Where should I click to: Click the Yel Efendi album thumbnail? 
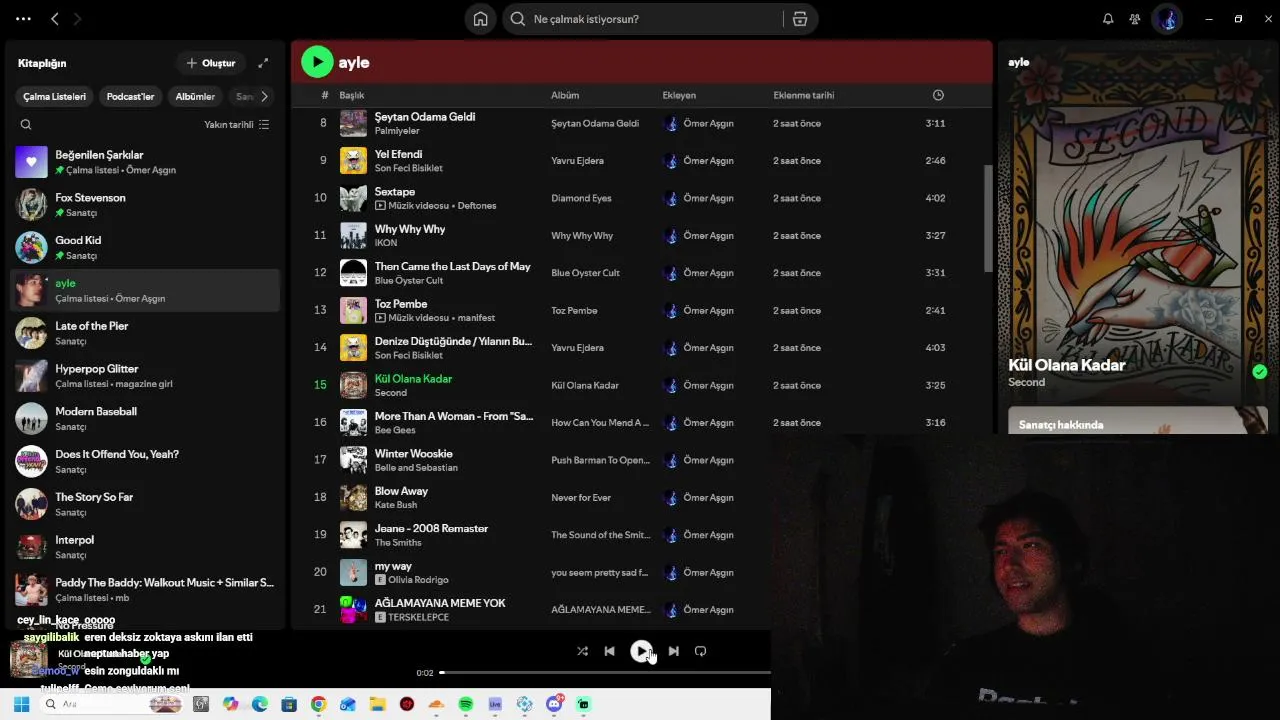click(x=353, y=160)
